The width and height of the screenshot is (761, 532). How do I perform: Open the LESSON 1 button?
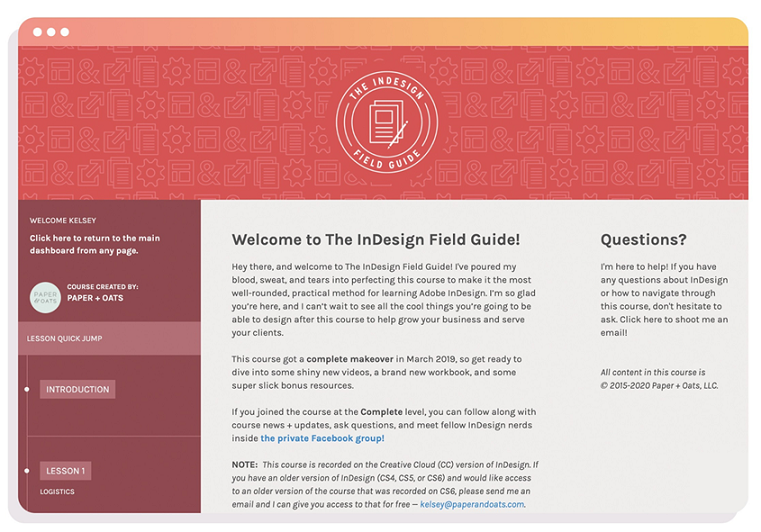pyautogui.click(x=66, y=471)
